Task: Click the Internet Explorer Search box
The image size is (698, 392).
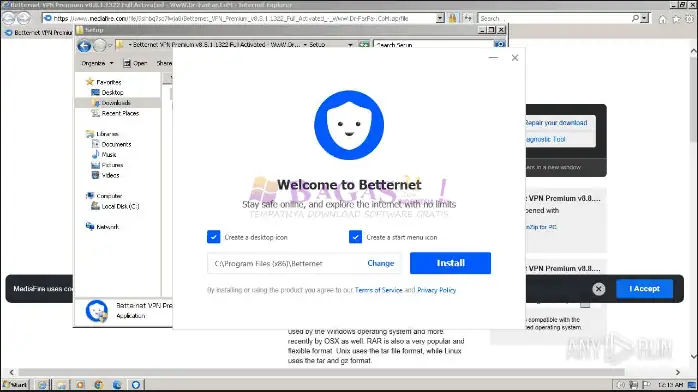Action: (554, 18)
